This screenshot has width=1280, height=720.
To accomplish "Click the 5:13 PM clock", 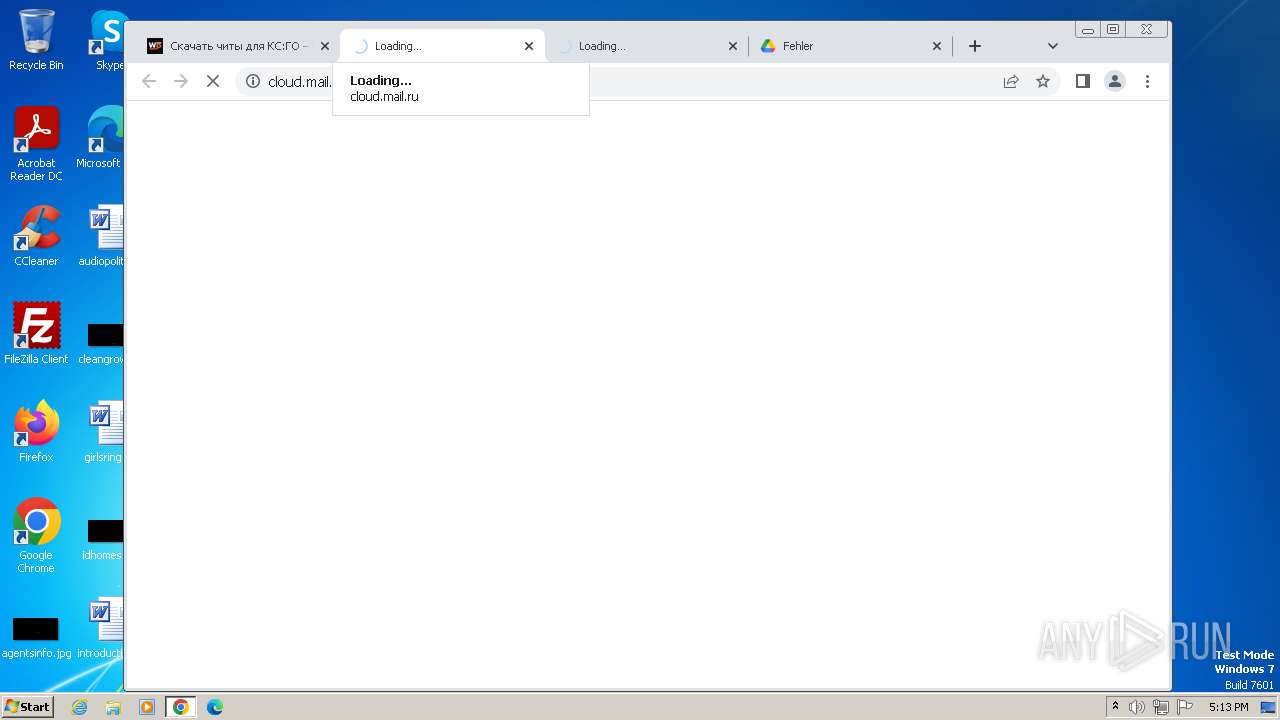I will [1228, 707].
